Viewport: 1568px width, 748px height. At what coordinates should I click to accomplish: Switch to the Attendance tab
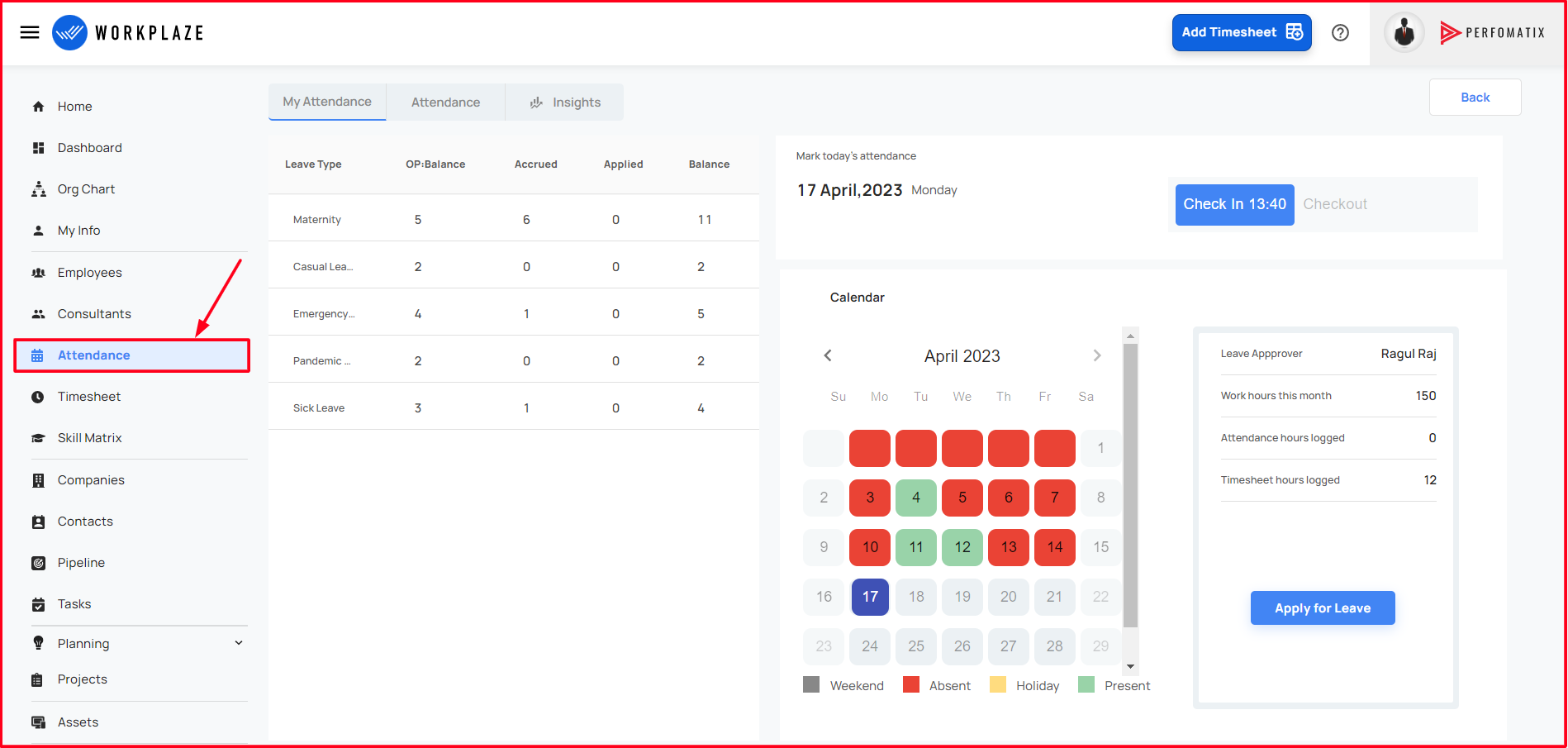445,102
